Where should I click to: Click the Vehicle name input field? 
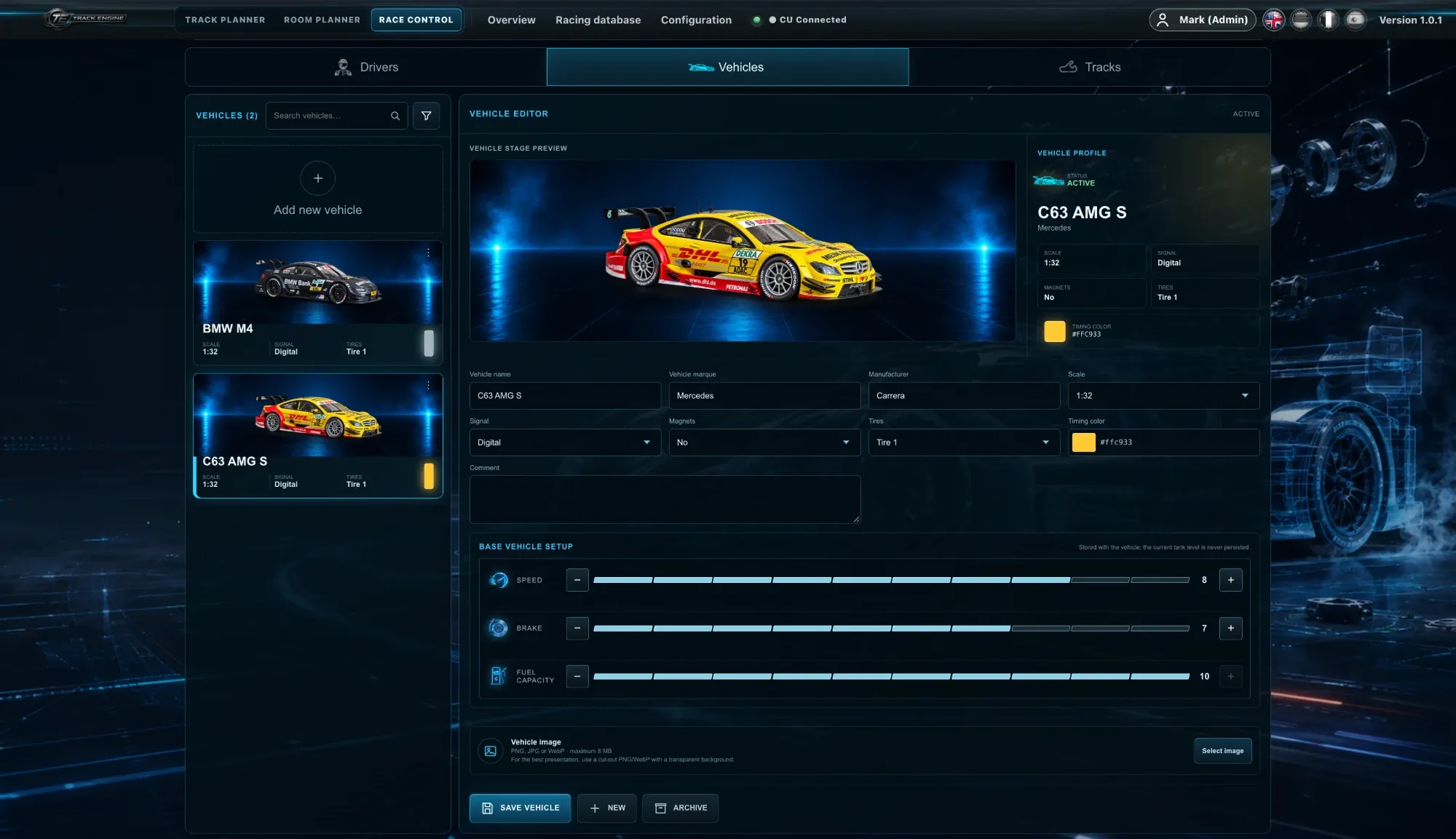tap(565, 396)
